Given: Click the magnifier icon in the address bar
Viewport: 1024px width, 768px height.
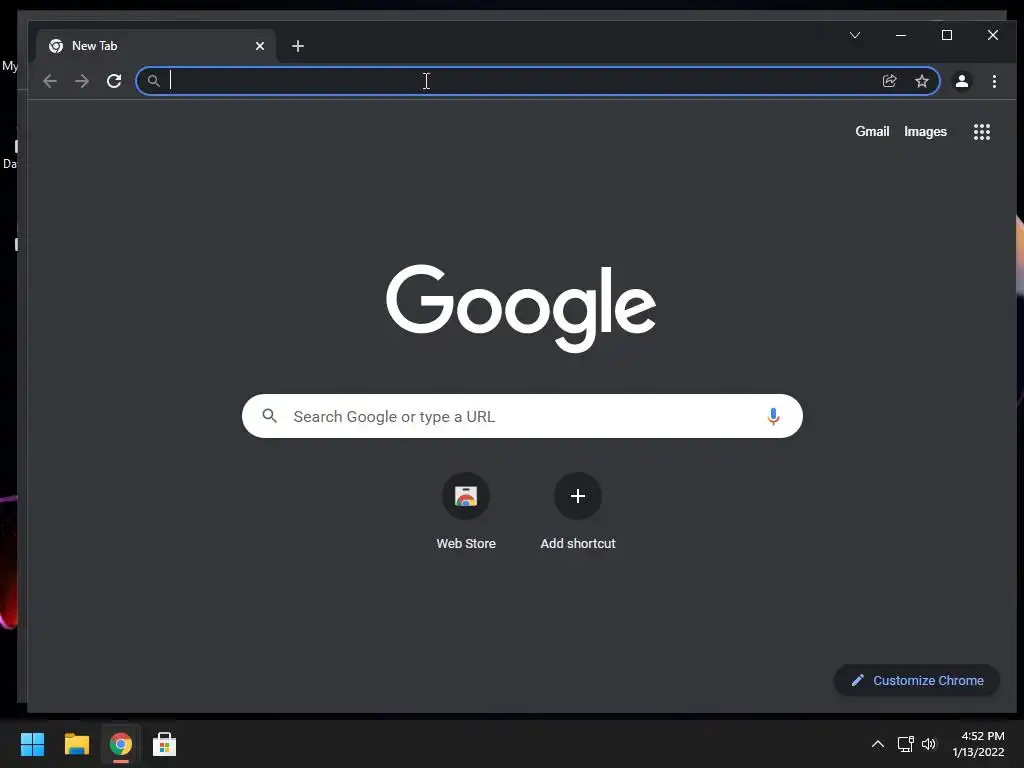Looking at the screenshot, I should click(x=153, y=81).
